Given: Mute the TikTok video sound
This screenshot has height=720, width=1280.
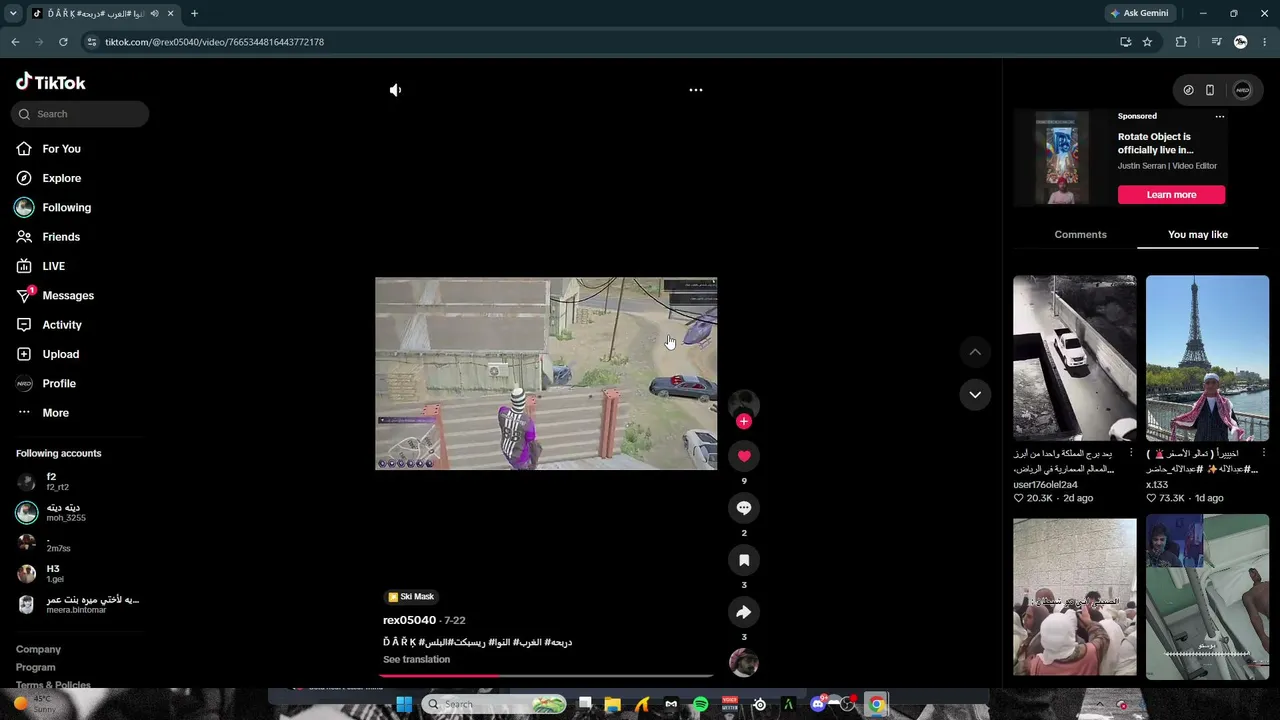Looking at the screenshot, I should click(395, 90).
